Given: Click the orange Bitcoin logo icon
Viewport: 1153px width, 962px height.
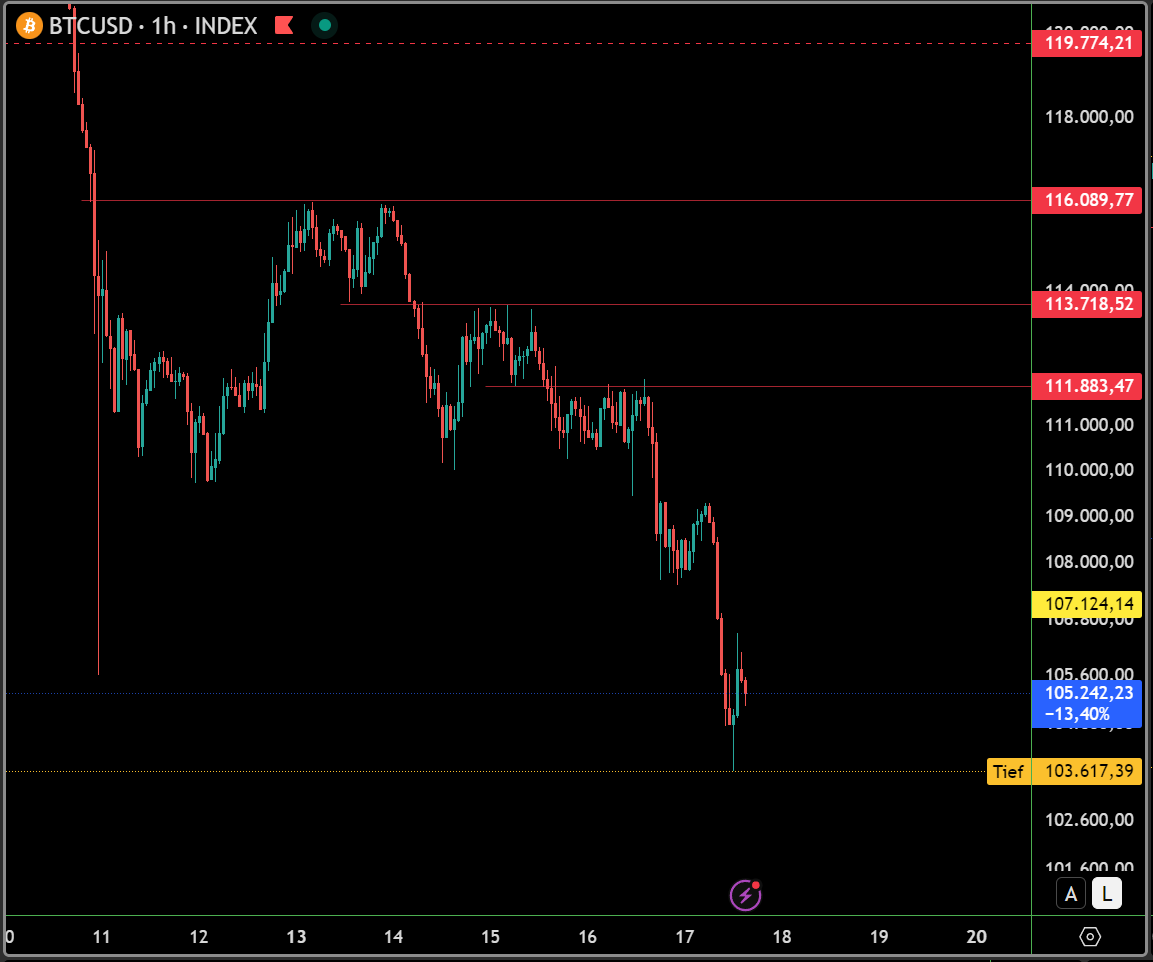Looking at the screenshot, I should click(30, 25).
